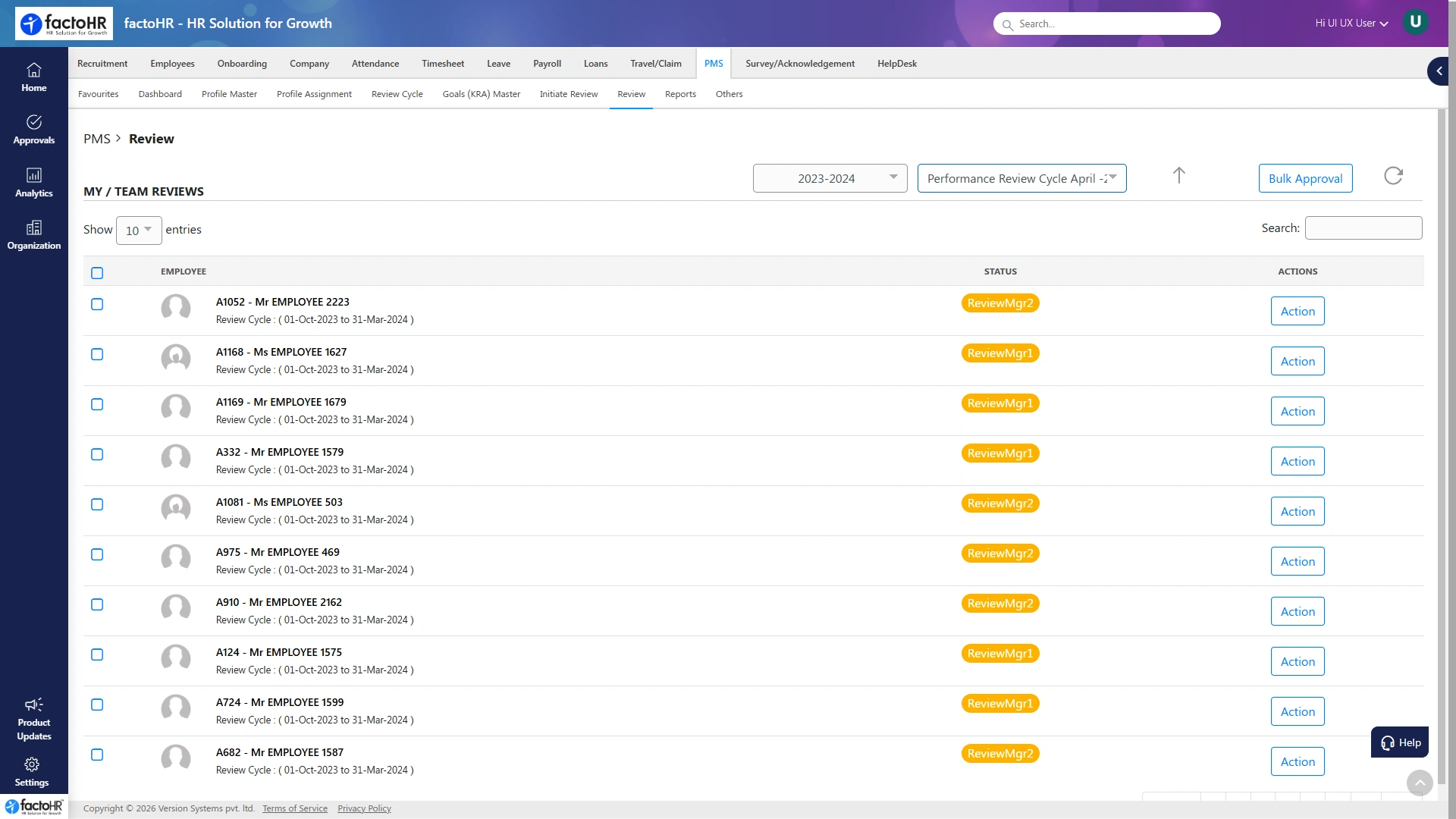Click Action for A910 EMPLOYEE 2162
The image size is (1456, 819).
[x=1298, y=611]
